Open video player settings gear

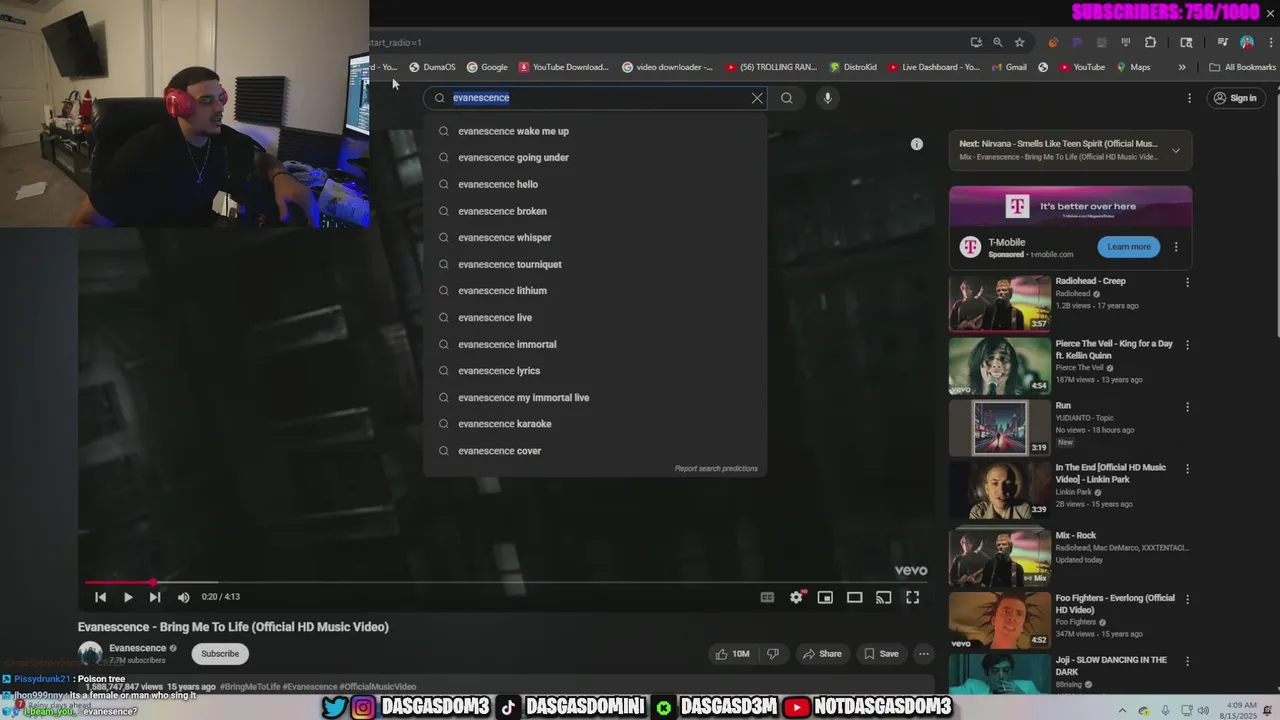[x=796, y=597]
